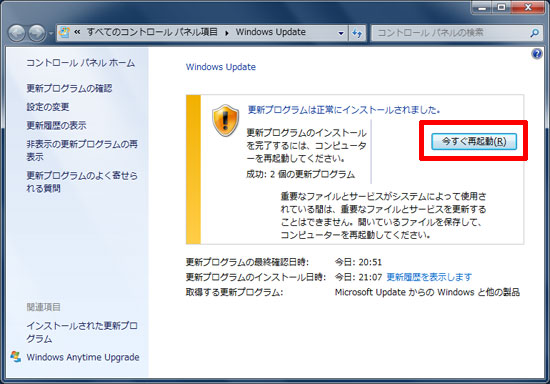The height and width of the screenshot is (384, 550).
Task: Open 設定の変更 link
Action: click(x=48, y=107)
